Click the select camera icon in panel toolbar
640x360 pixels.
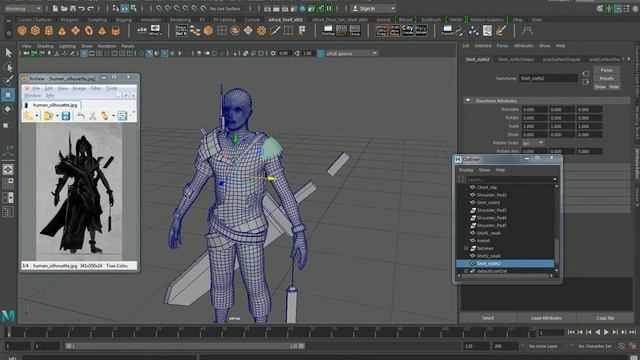26,53
